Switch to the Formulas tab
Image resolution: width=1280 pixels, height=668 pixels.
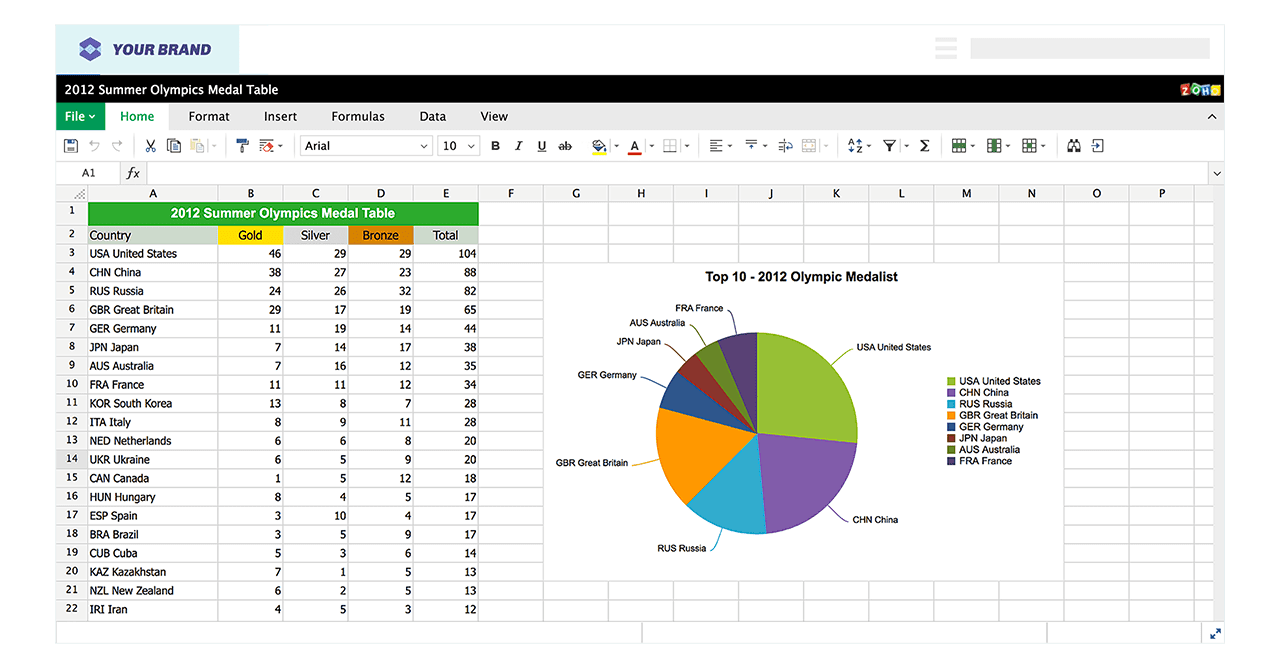pyautogui.click(x=358, y=116)
